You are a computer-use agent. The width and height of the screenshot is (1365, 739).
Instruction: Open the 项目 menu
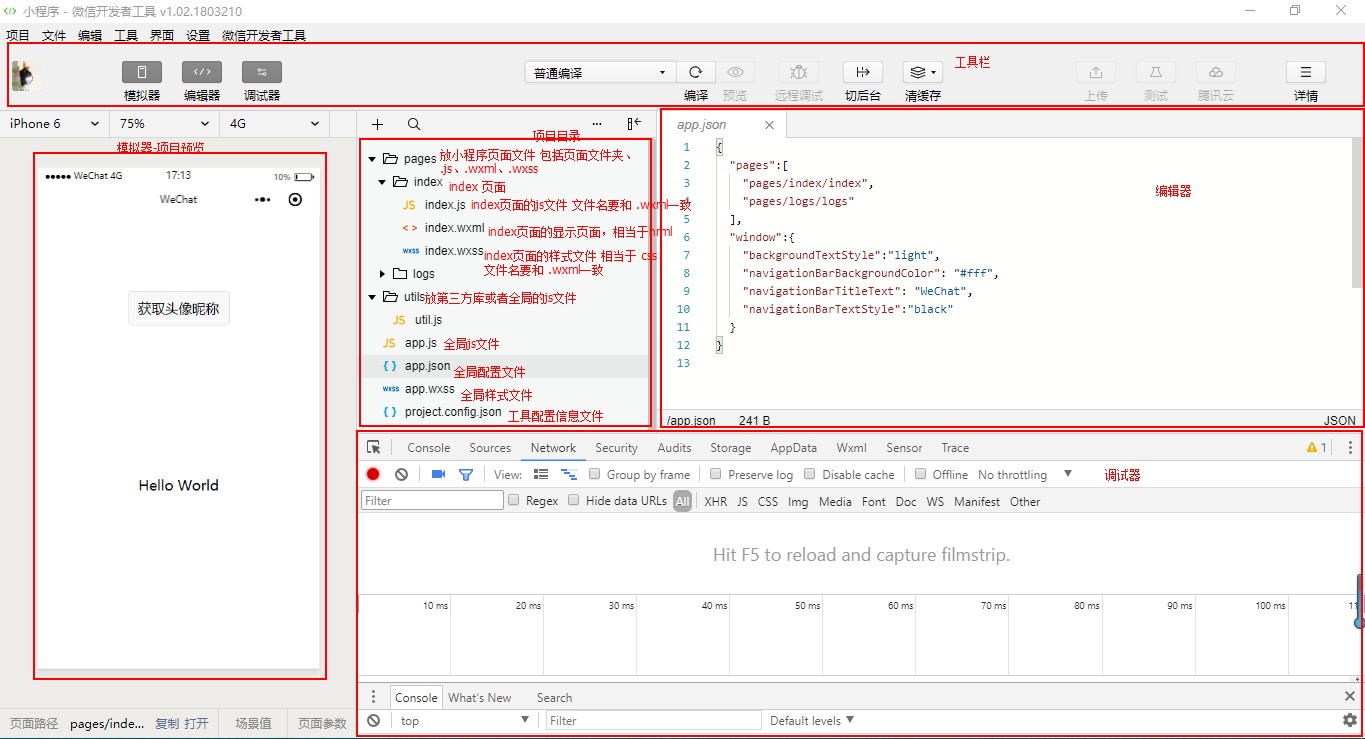tap(18, 35)
